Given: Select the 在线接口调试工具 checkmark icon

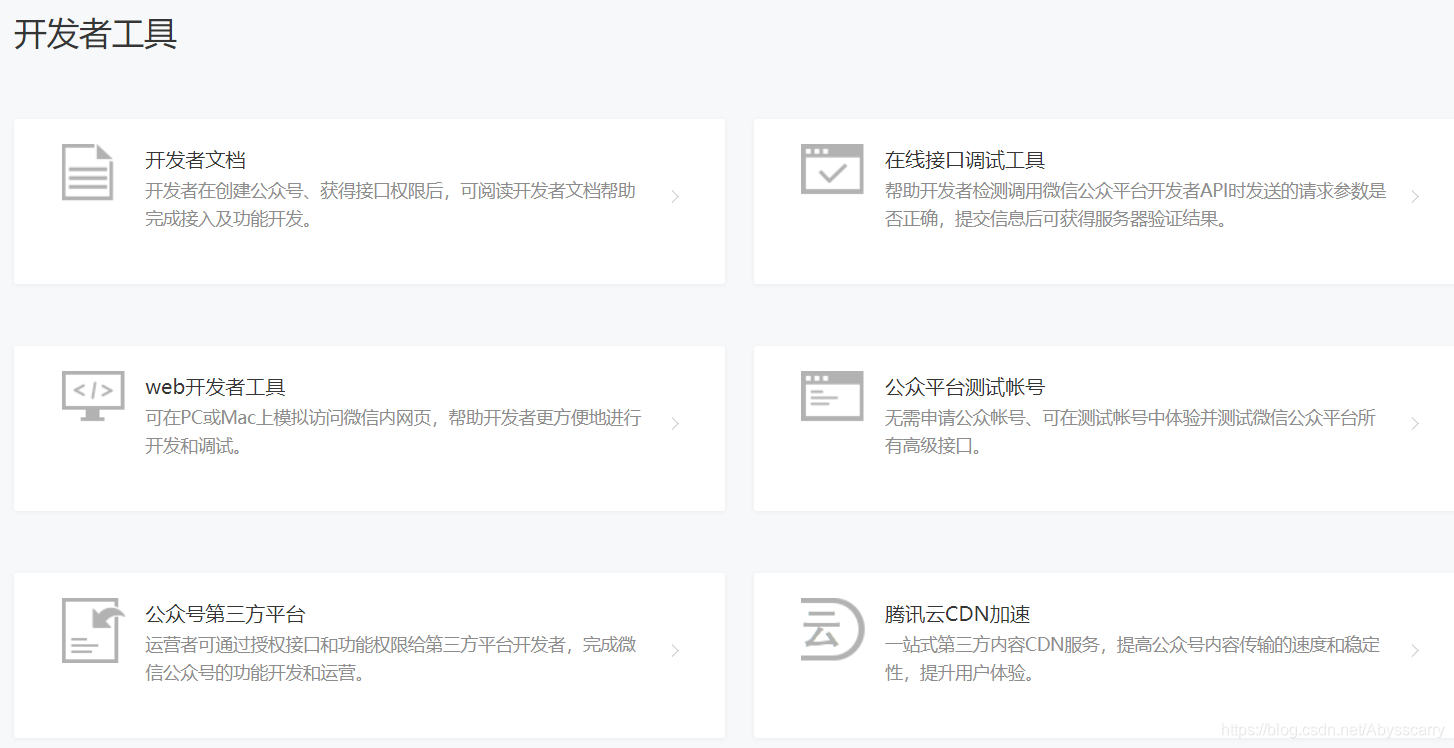Looking at the screenshot, I should [830, 169].
